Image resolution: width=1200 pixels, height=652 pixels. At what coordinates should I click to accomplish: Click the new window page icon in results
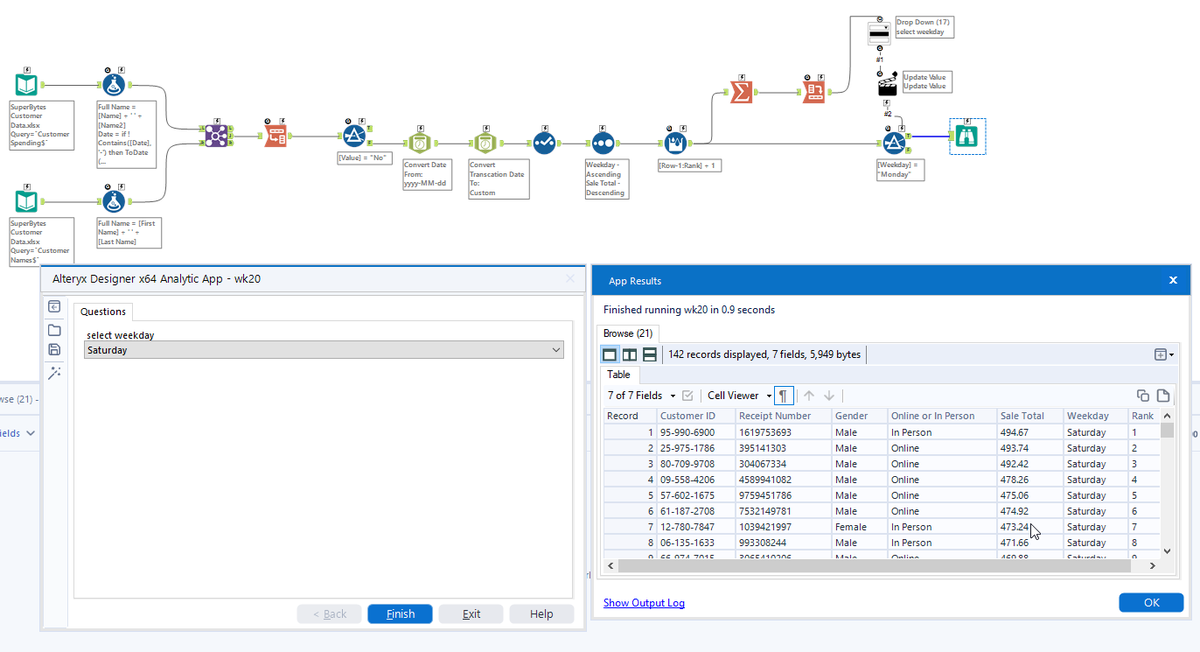(x=1163, y=395)
